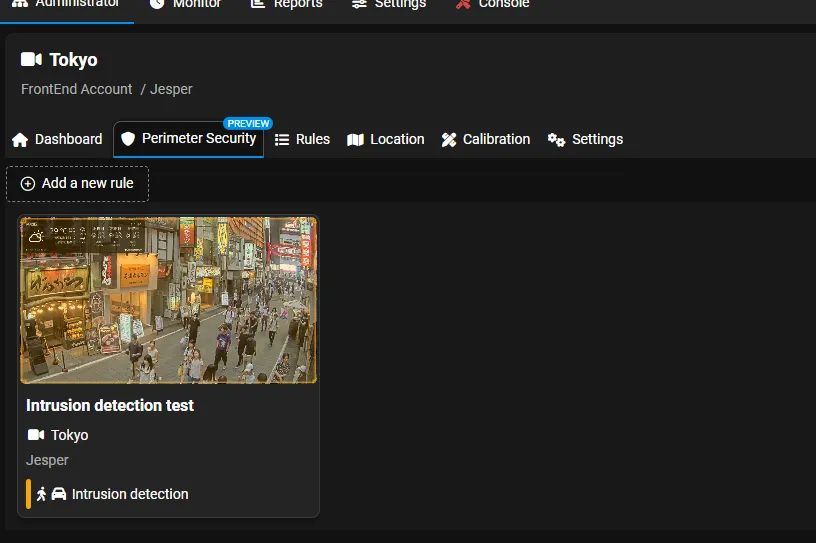Click the Administrator people icon
This screenshot has width=816, height=543.
click(20, 4)
